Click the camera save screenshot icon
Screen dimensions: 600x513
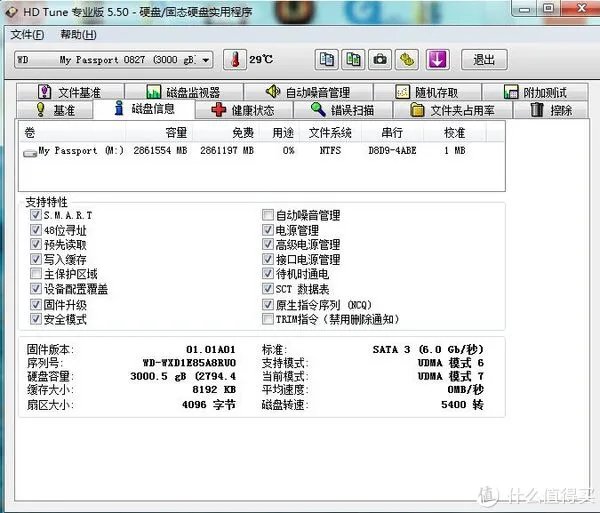(380, 60)
